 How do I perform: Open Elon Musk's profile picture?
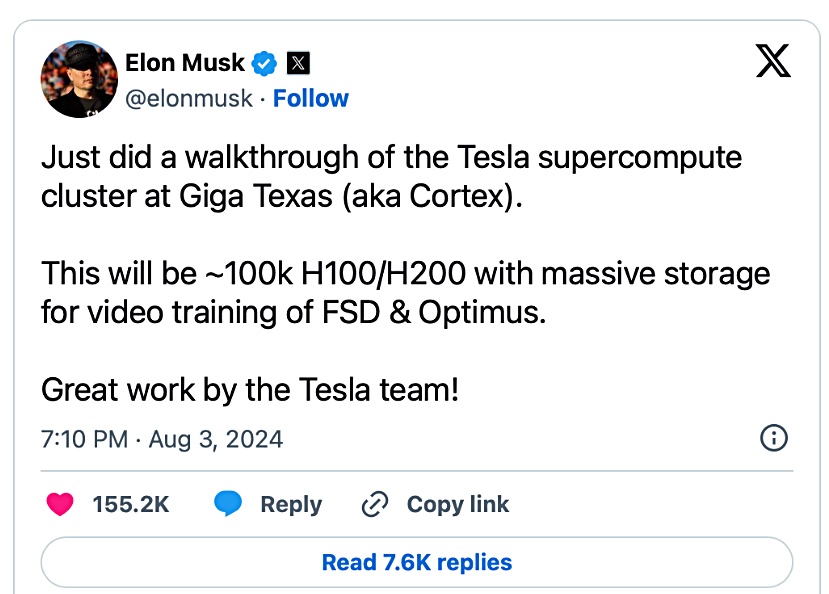[x=79, y=79]
